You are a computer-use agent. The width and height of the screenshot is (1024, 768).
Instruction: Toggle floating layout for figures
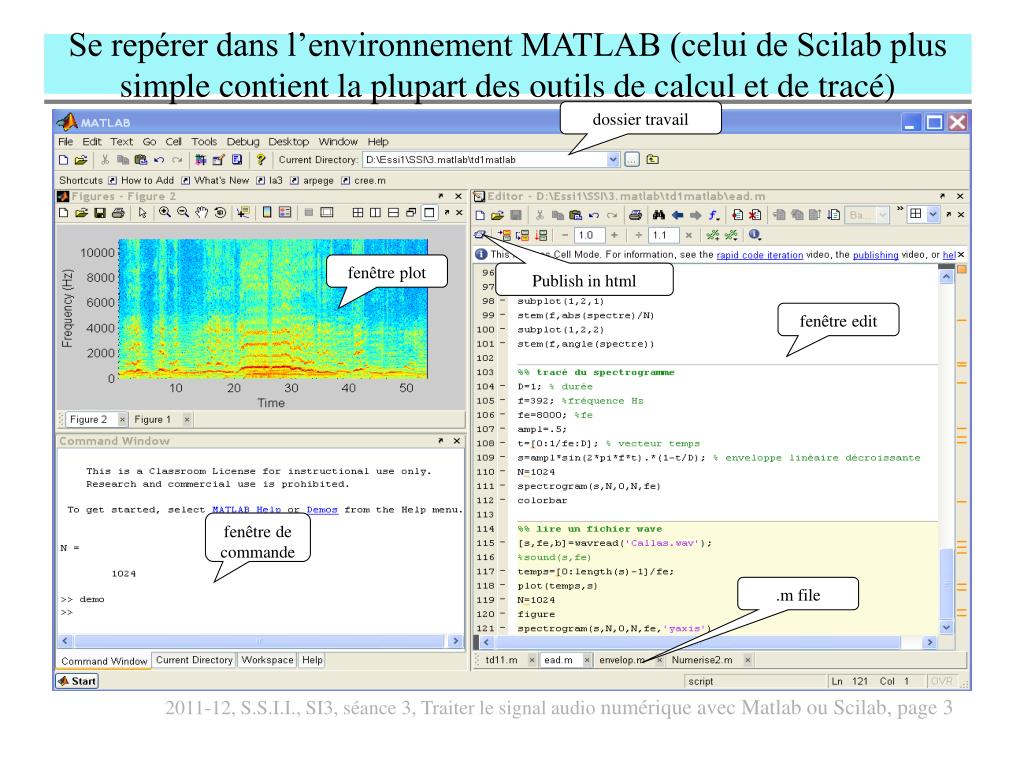pyautogui.click(x=411, y=213)
